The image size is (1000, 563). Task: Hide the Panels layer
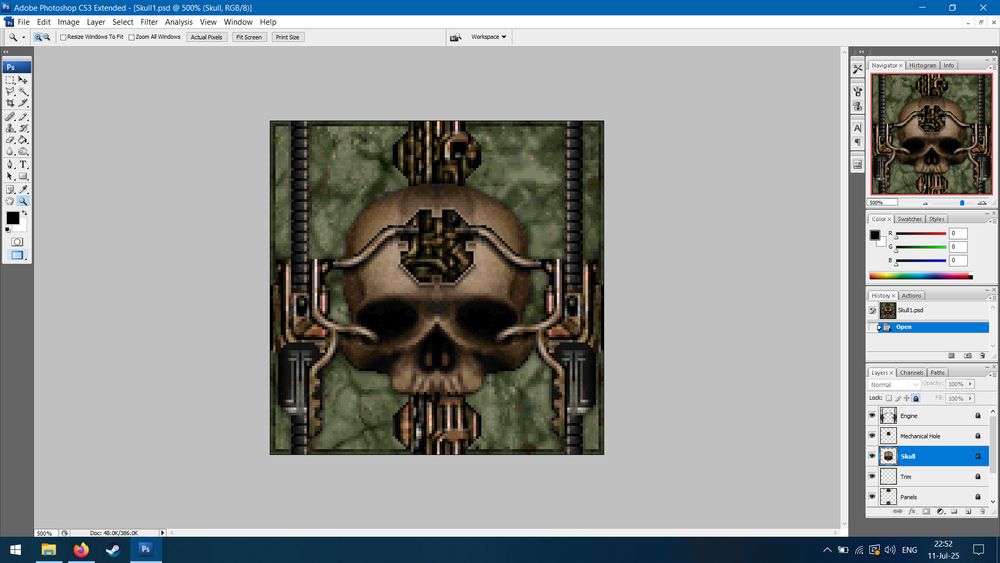(872, 496)
